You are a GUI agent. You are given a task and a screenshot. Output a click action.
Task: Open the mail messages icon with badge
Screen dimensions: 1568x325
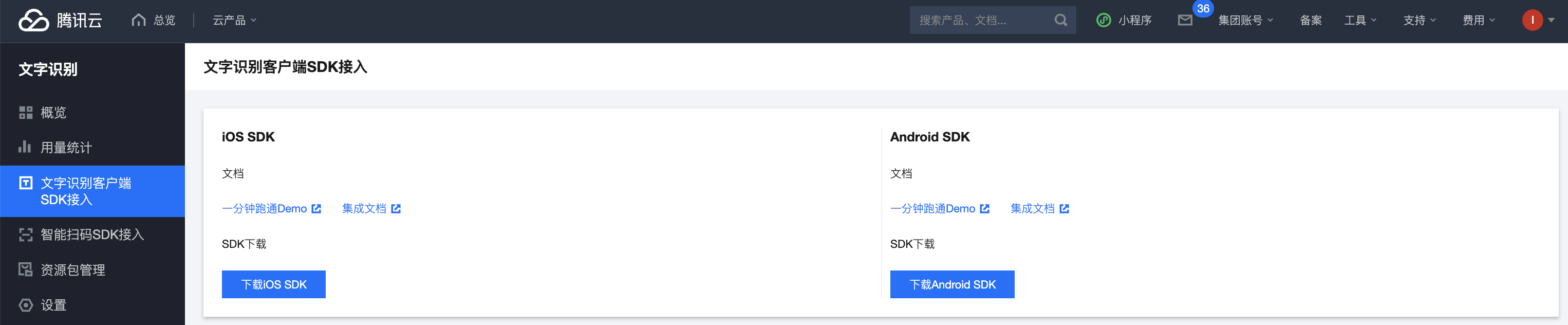click(1185, 20)
